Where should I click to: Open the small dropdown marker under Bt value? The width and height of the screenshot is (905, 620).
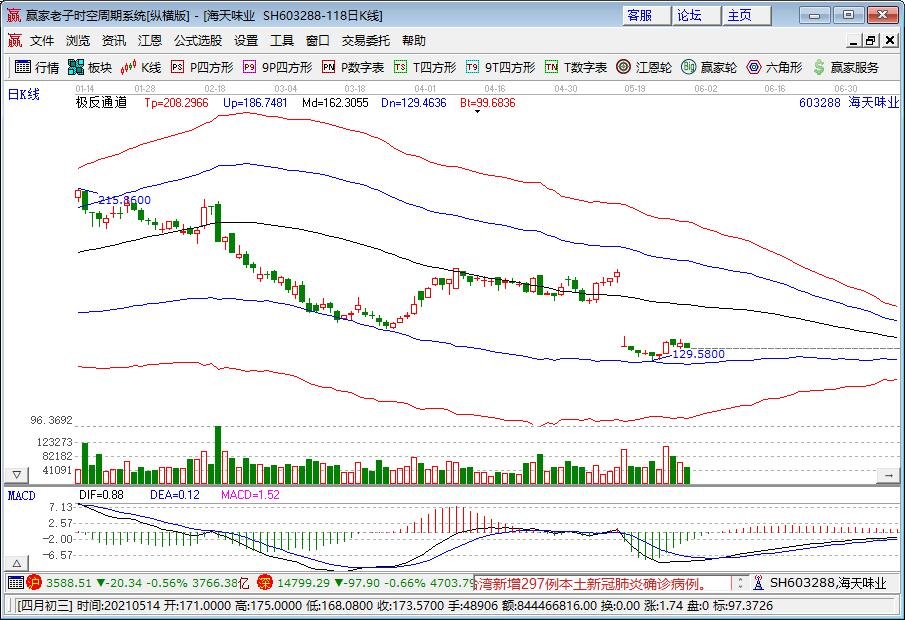coord(477,111)
